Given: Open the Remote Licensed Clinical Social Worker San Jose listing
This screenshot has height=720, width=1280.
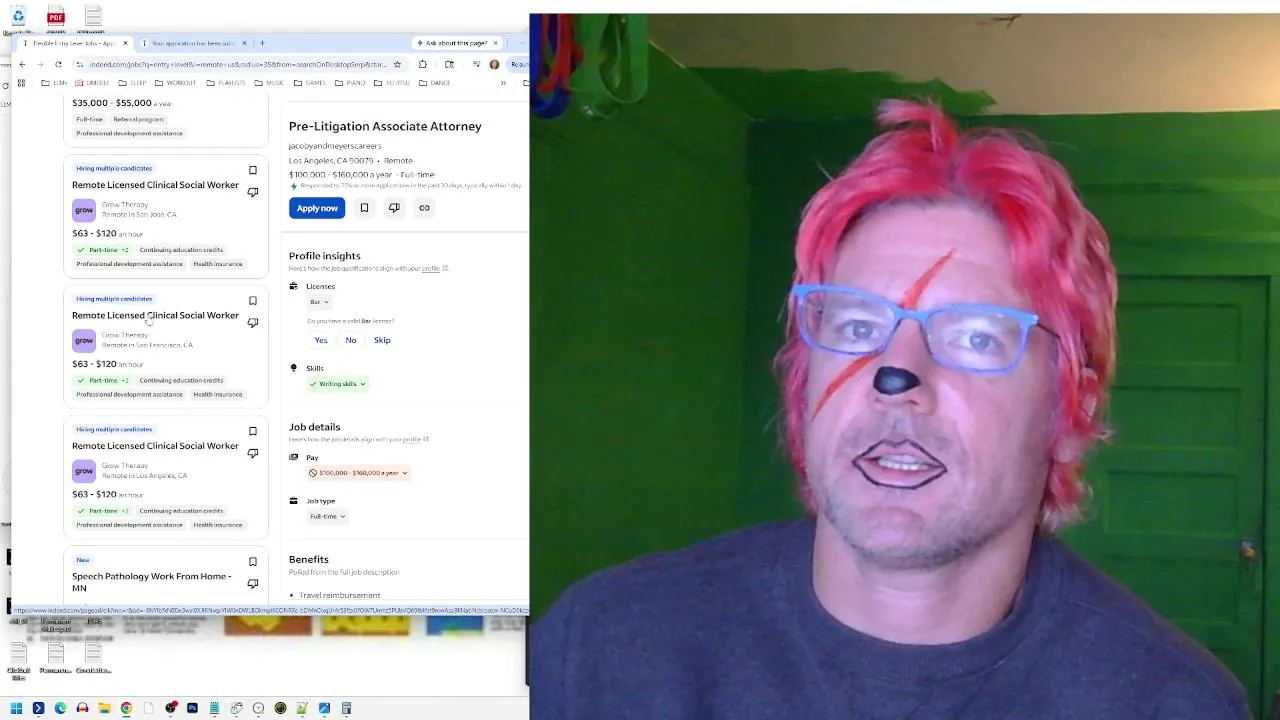Looking at the screenshot, I should pos(155,185).
